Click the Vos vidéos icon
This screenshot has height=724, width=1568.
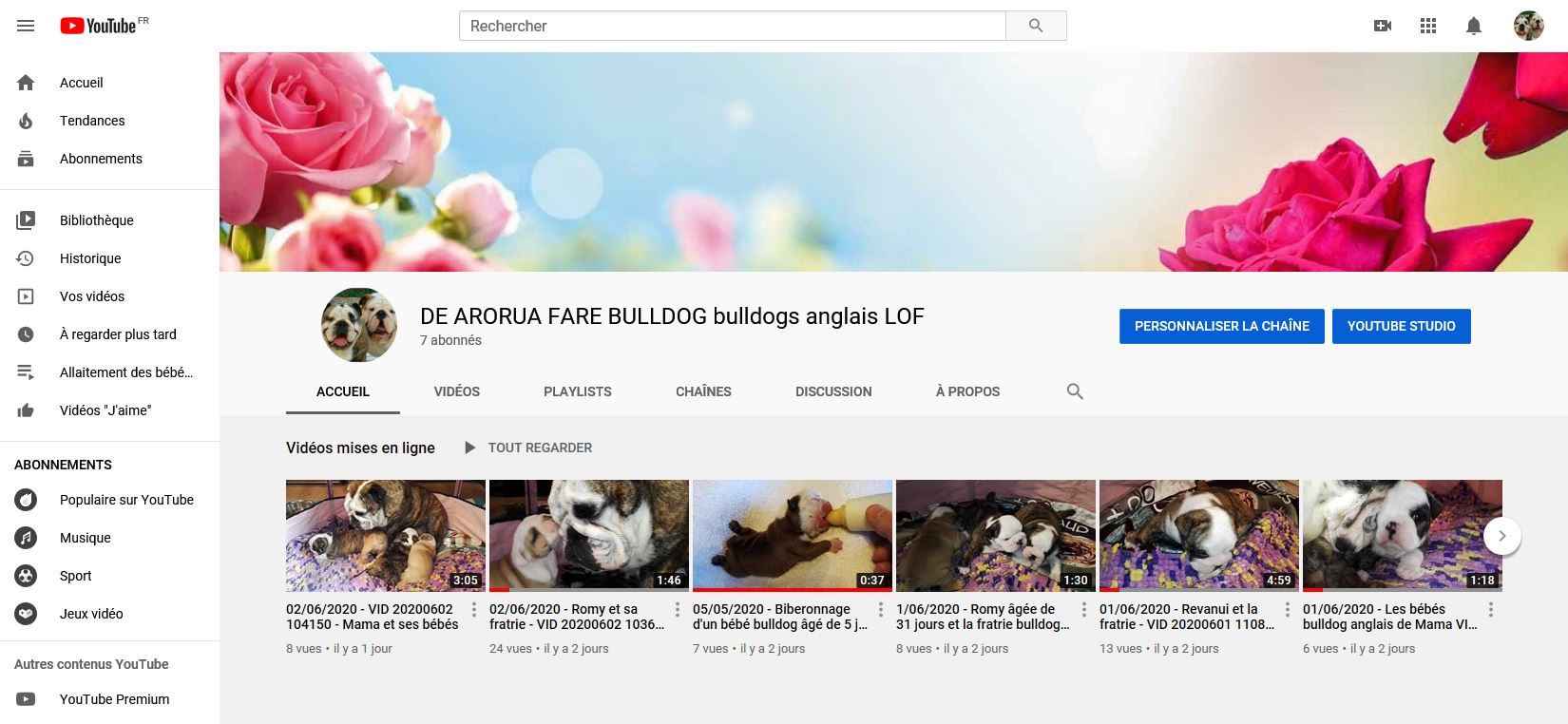click(26, 296)
